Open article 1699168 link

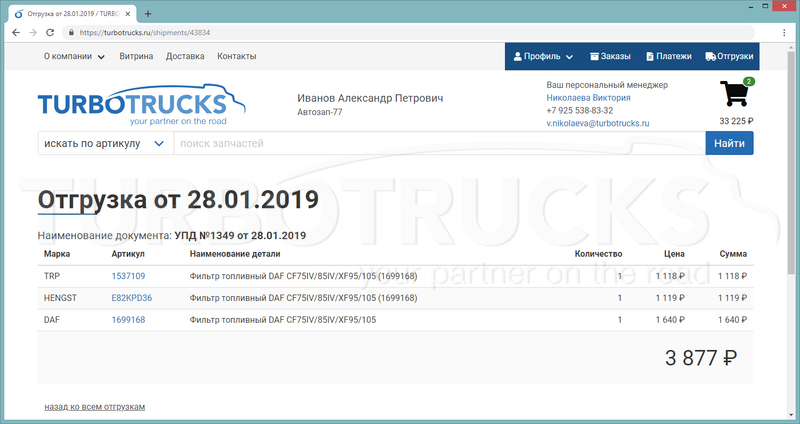click(x=128, y=320)
